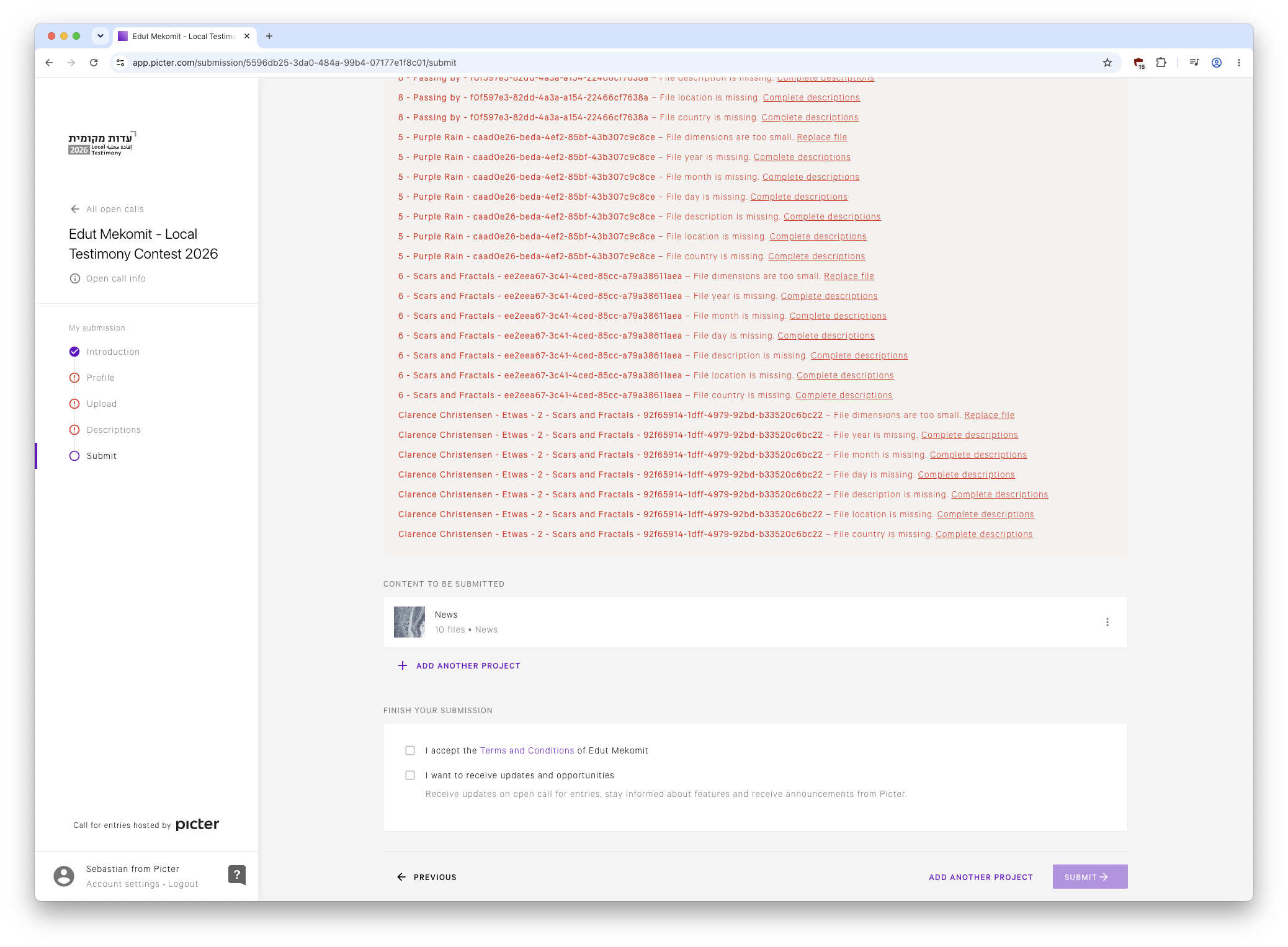Complete descriptions for 6 - Scars location missing
Screen dimensions: 1288x947
pos(846,375)
